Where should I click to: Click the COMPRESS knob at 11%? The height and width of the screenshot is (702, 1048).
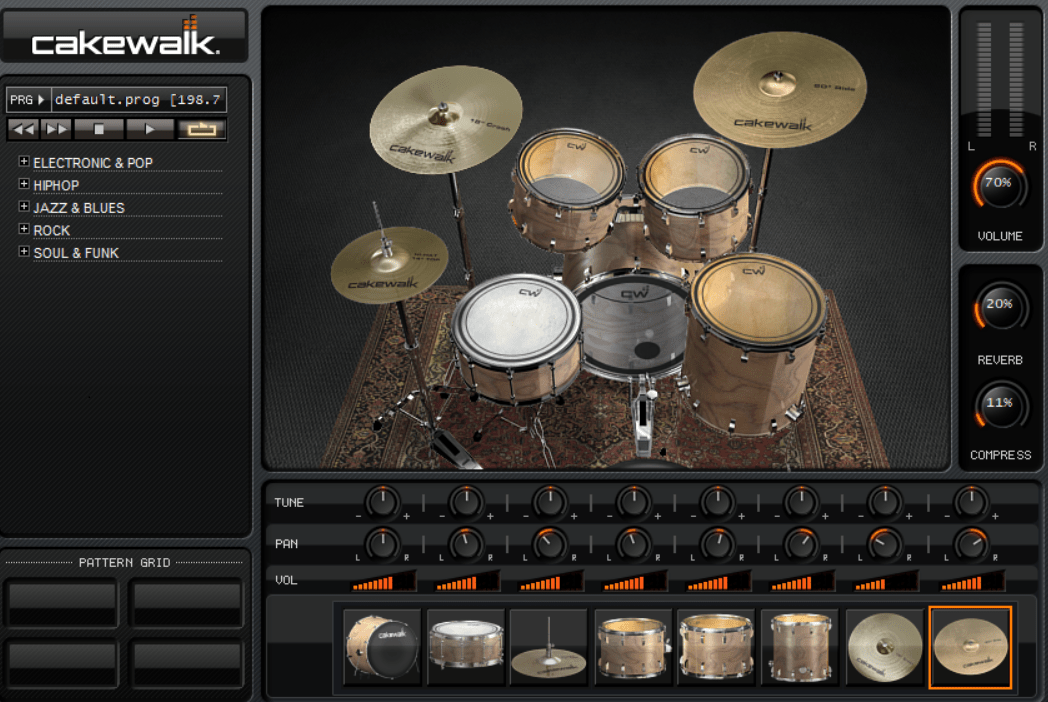click(1000, 404)
